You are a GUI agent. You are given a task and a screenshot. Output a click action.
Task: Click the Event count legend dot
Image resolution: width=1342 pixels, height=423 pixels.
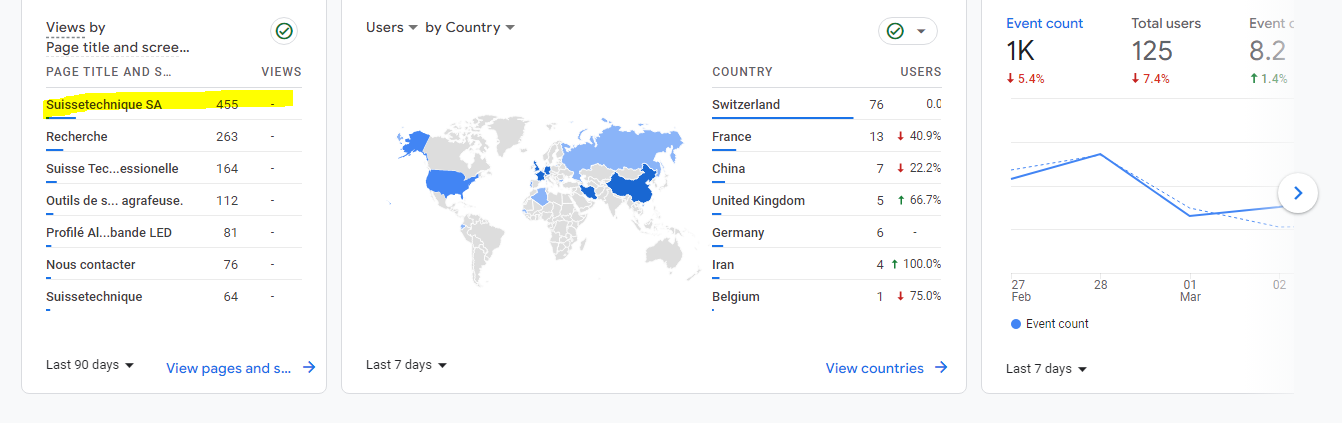click(1017, 324)
